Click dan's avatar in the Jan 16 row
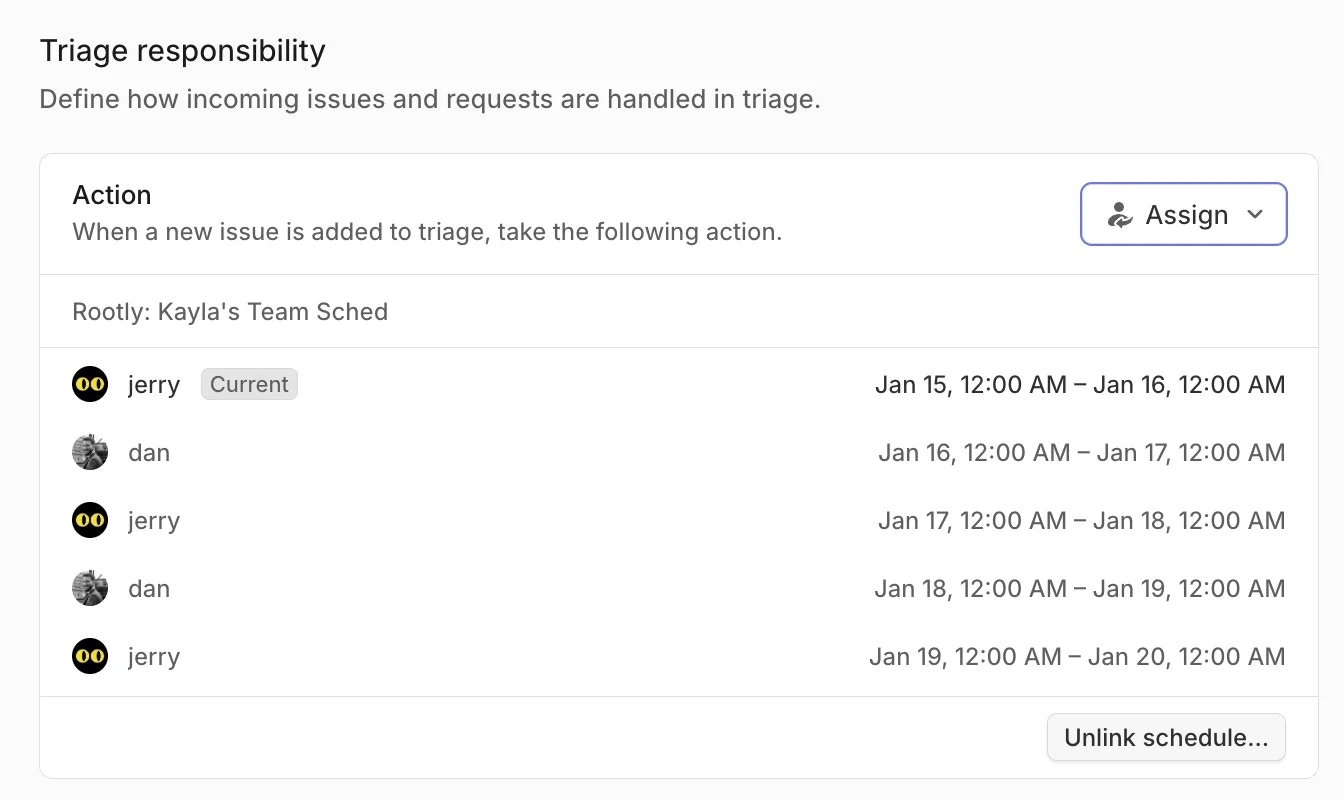This screenshot has width=1344, height=800. (90, 453)
